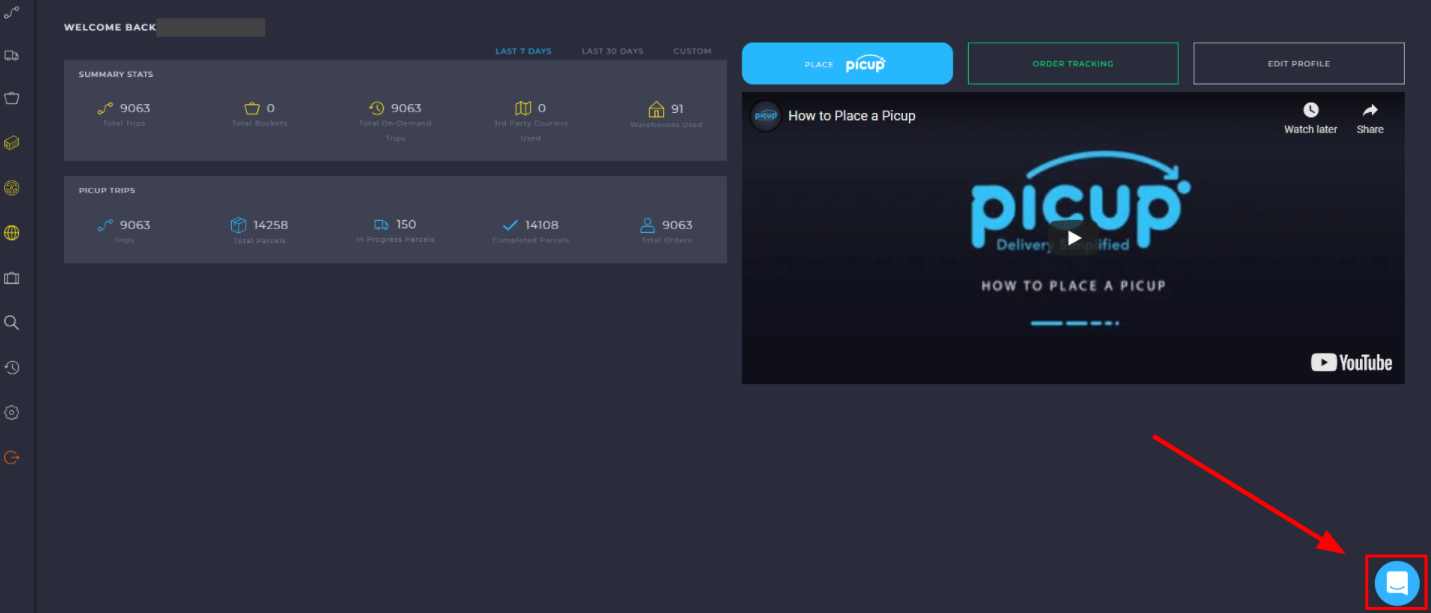The image size is (1431, 613).
Task: Open the chat support bubble
Action: pos(1397,583)
